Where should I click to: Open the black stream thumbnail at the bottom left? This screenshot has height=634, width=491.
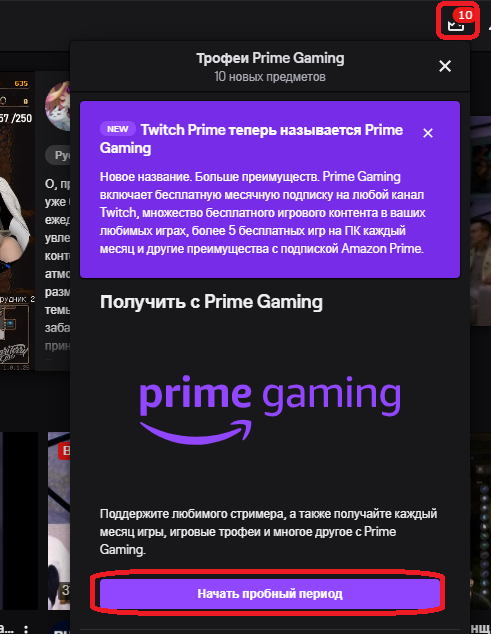pos(19,521)
